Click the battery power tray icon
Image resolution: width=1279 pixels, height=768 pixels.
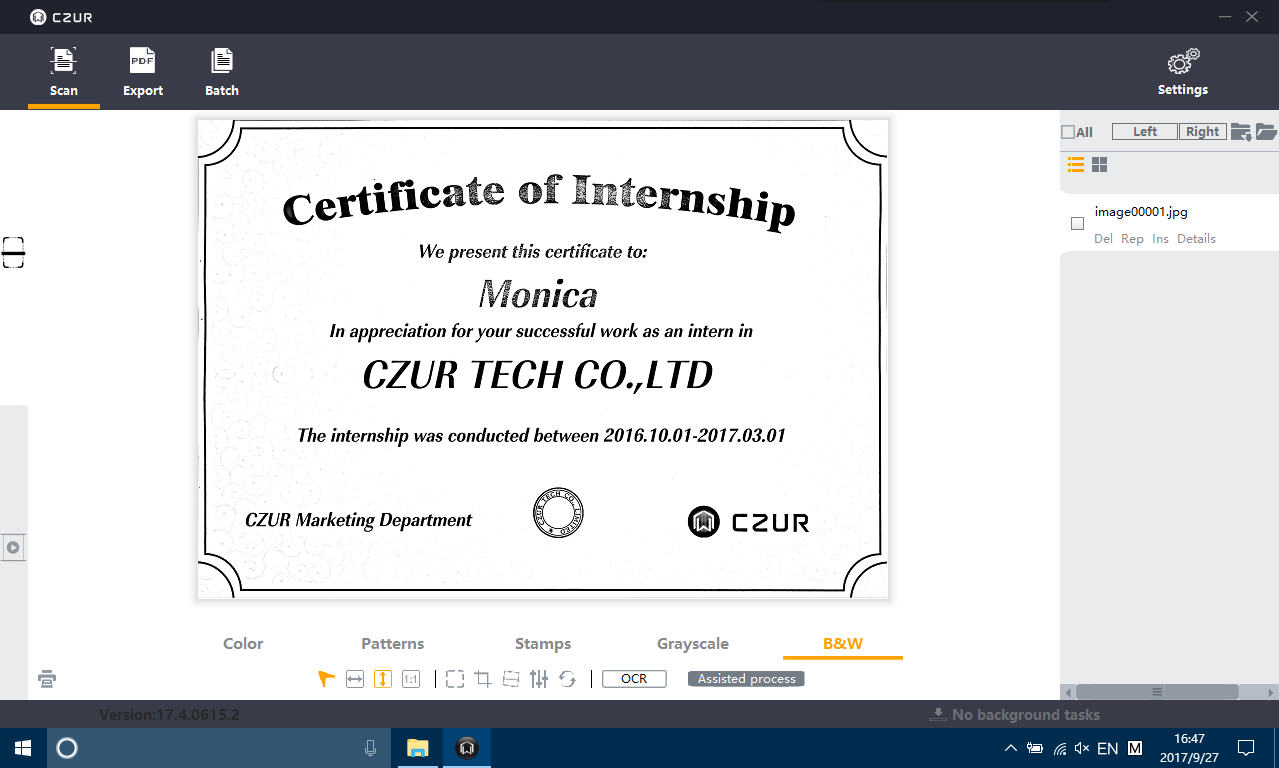click(1035, 748)
